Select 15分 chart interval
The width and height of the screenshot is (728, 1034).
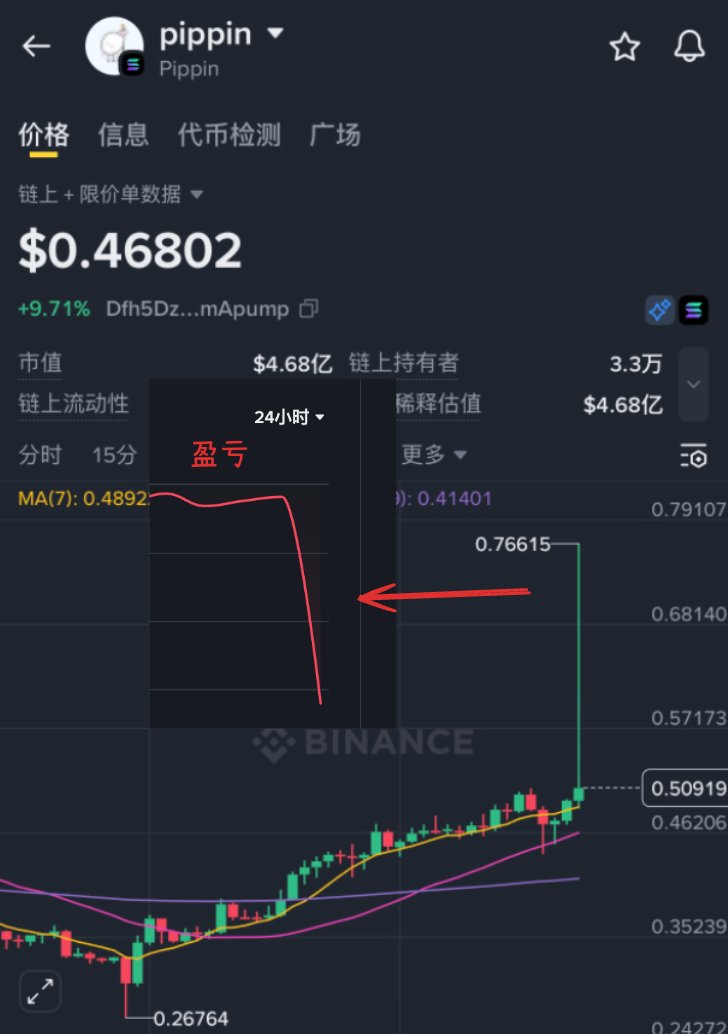tap(114, 454)
